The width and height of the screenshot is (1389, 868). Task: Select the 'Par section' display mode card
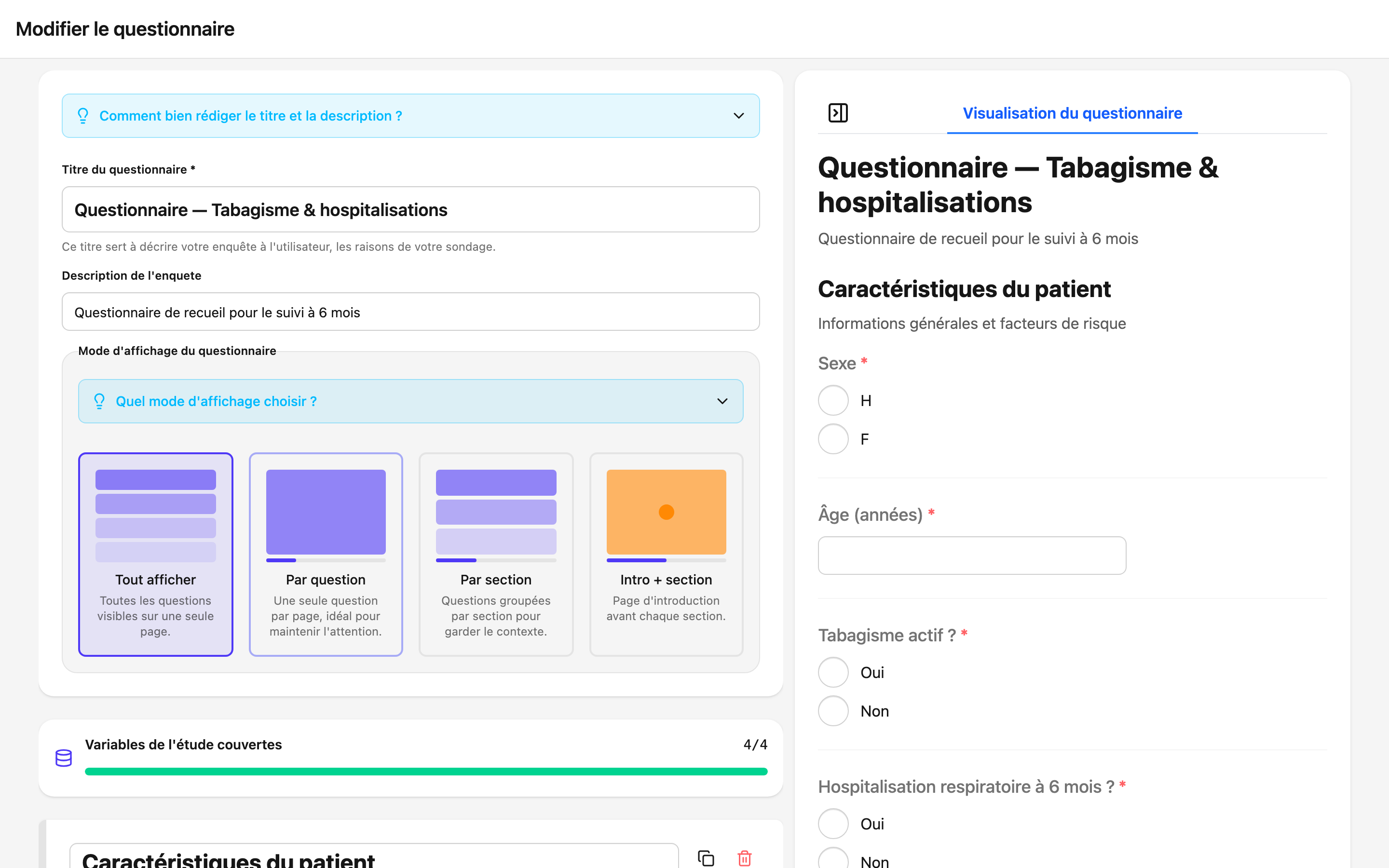click(496, 554)
